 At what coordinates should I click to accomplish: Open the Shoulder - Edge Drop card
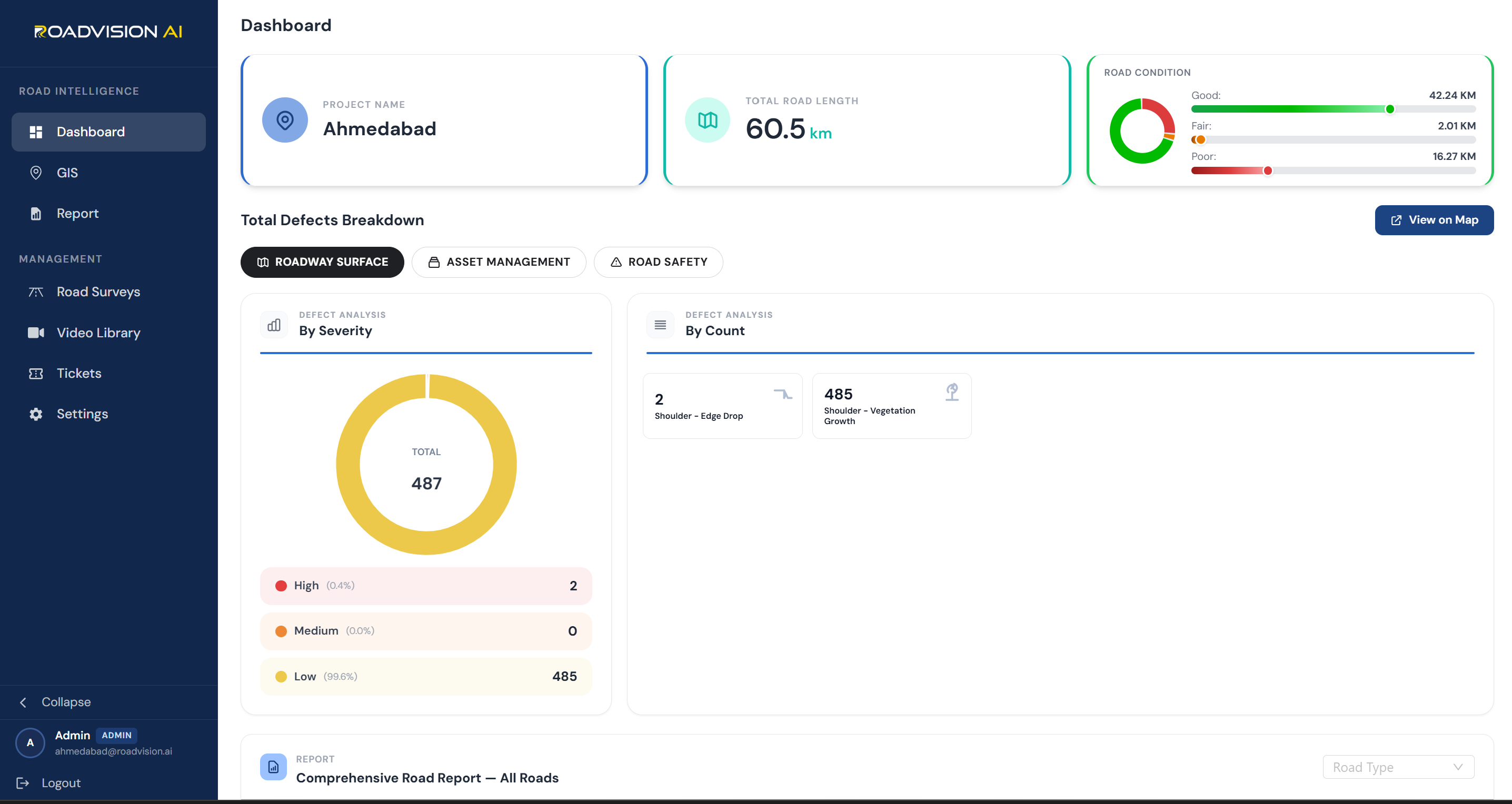pyautogui.click(x=722, y=406)
